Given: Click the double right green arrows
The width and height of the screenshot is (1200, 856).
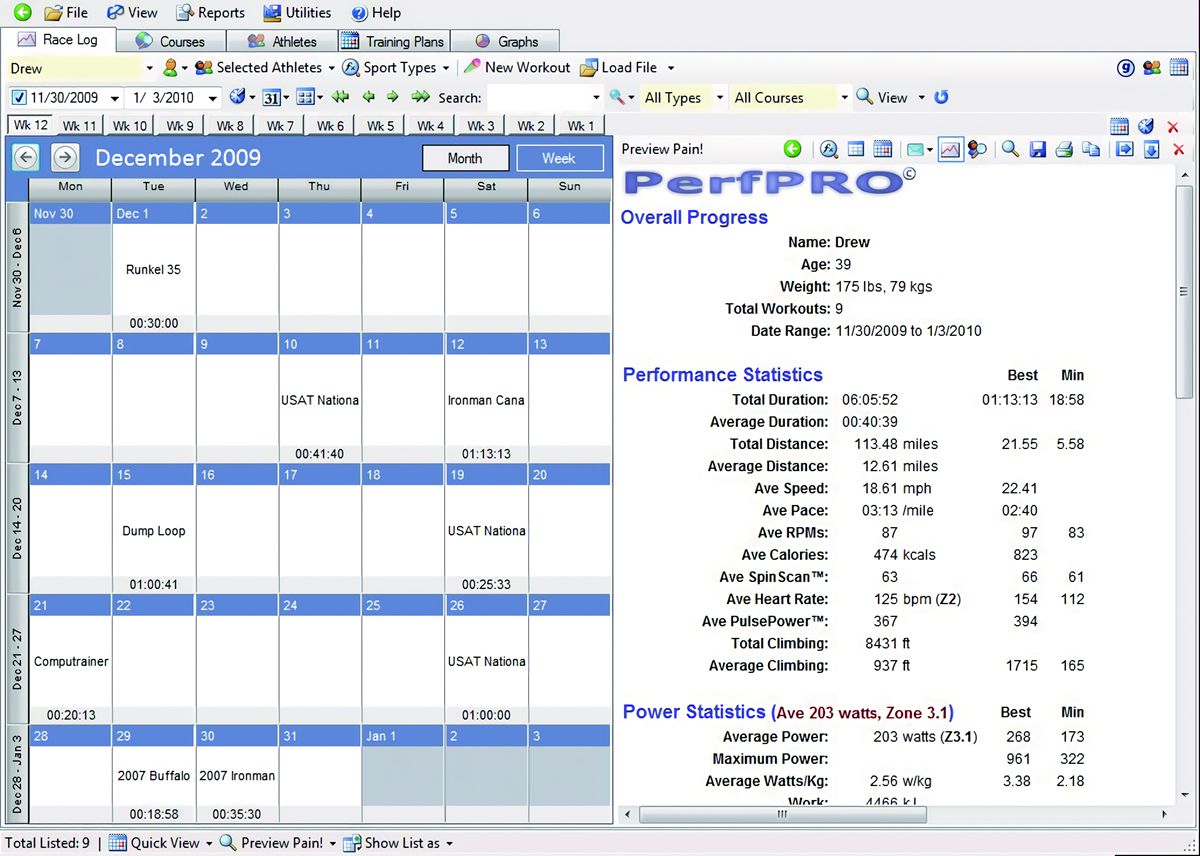Looking at the screenshot, I should coord(420,97).
